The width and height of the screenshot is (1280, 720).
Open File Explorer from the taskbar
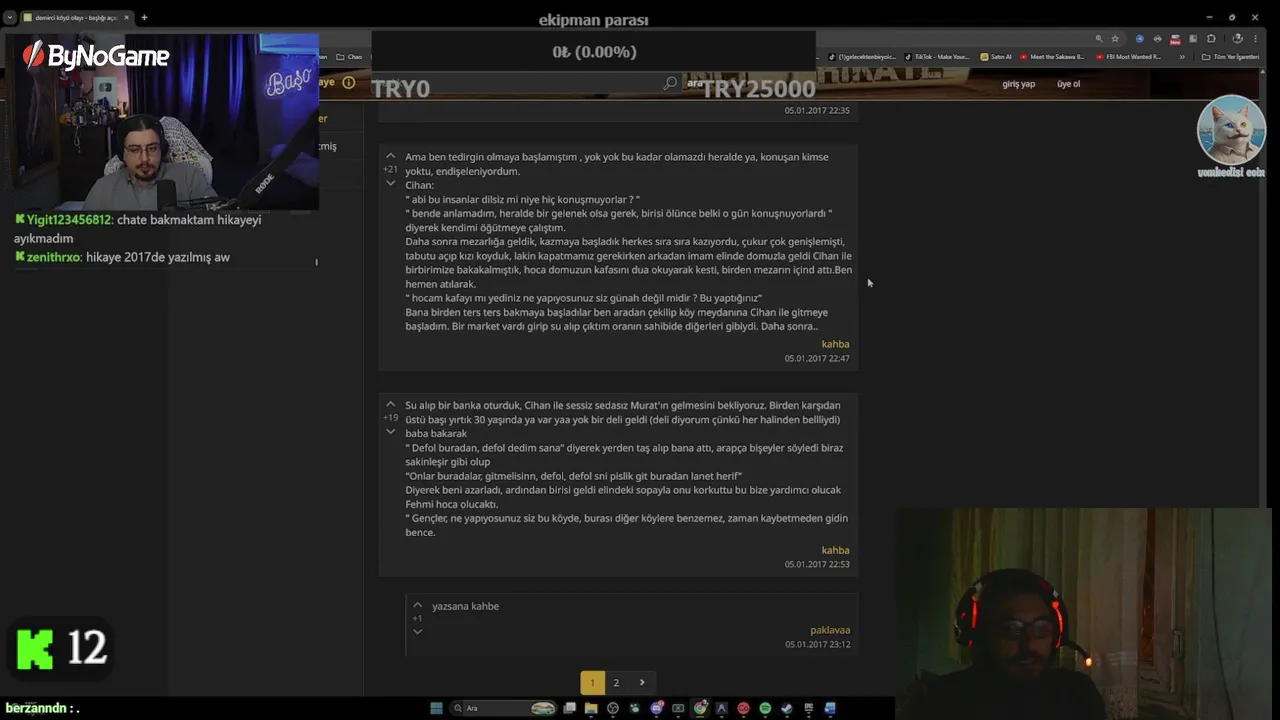pos(591,708)
